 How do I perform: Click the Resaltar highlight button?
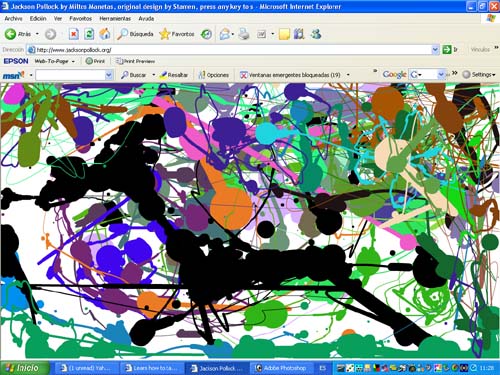click(x=174, y=75)
